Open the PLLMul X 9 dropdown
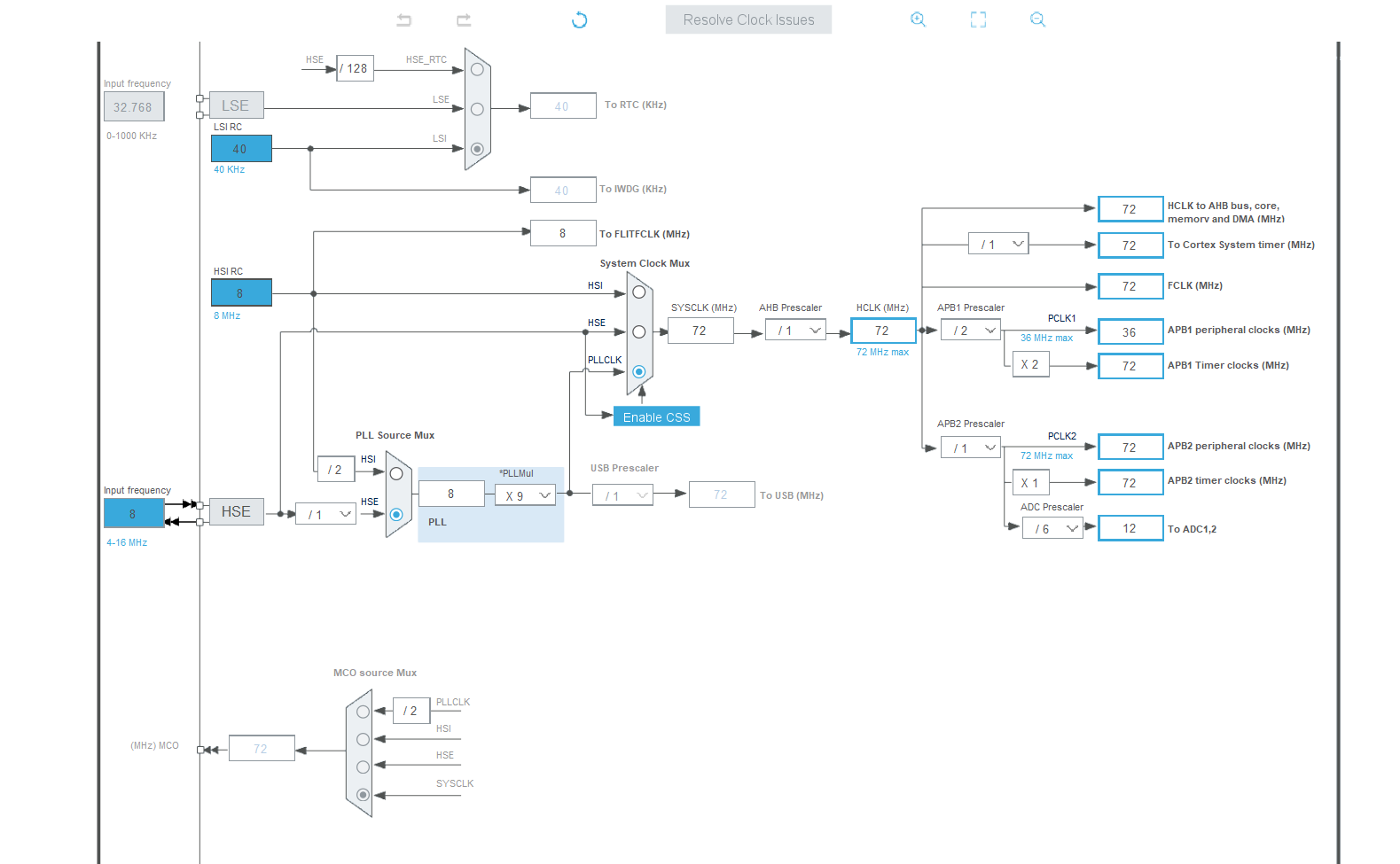The image size is (1400, 864). (x=526, y=495)
